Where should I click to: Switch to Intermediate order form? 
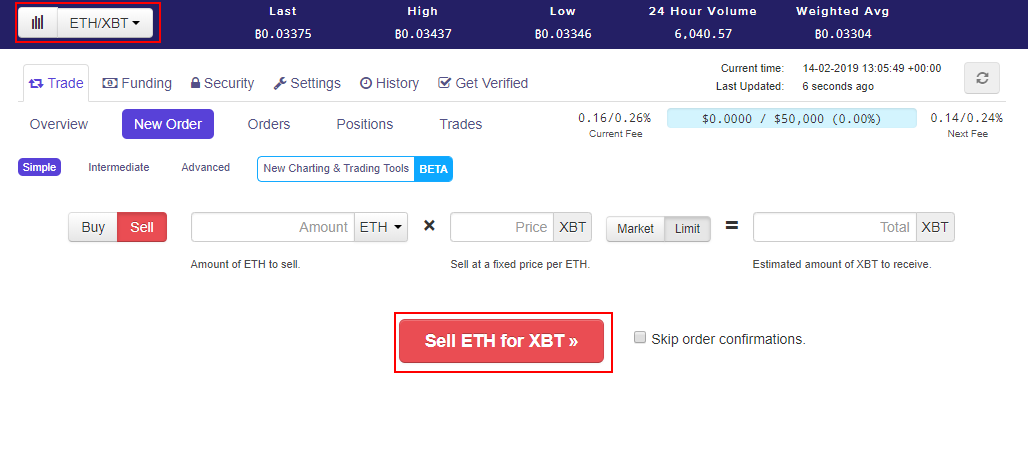(119, 167)
